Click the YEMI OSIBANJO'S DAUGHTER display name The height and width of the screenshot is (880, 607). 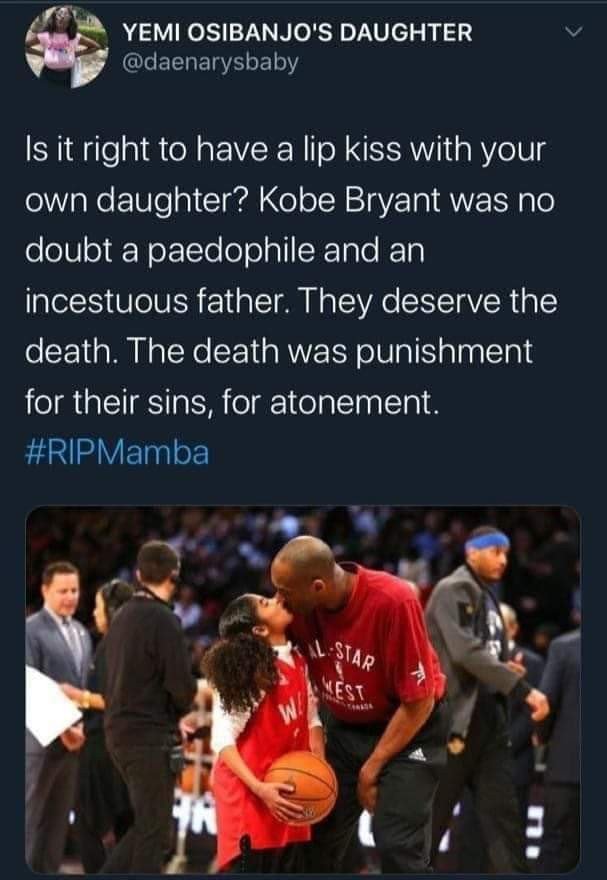click(297, 33)
